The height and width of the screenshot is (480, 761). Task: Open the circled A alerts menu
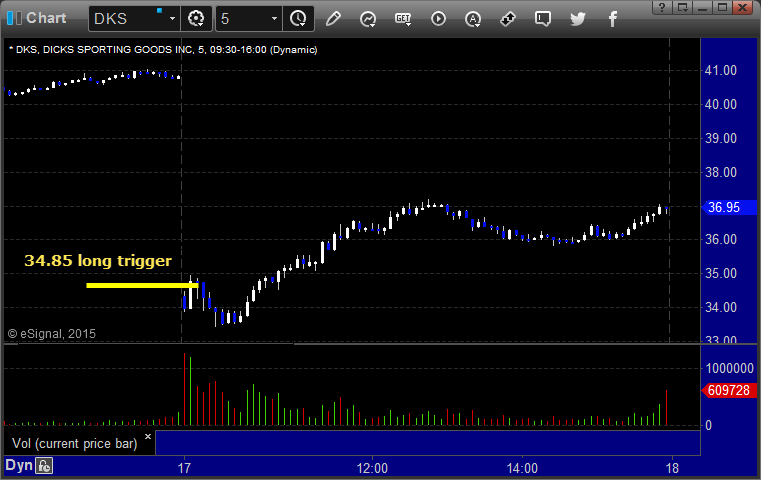[x=473, y=19]
